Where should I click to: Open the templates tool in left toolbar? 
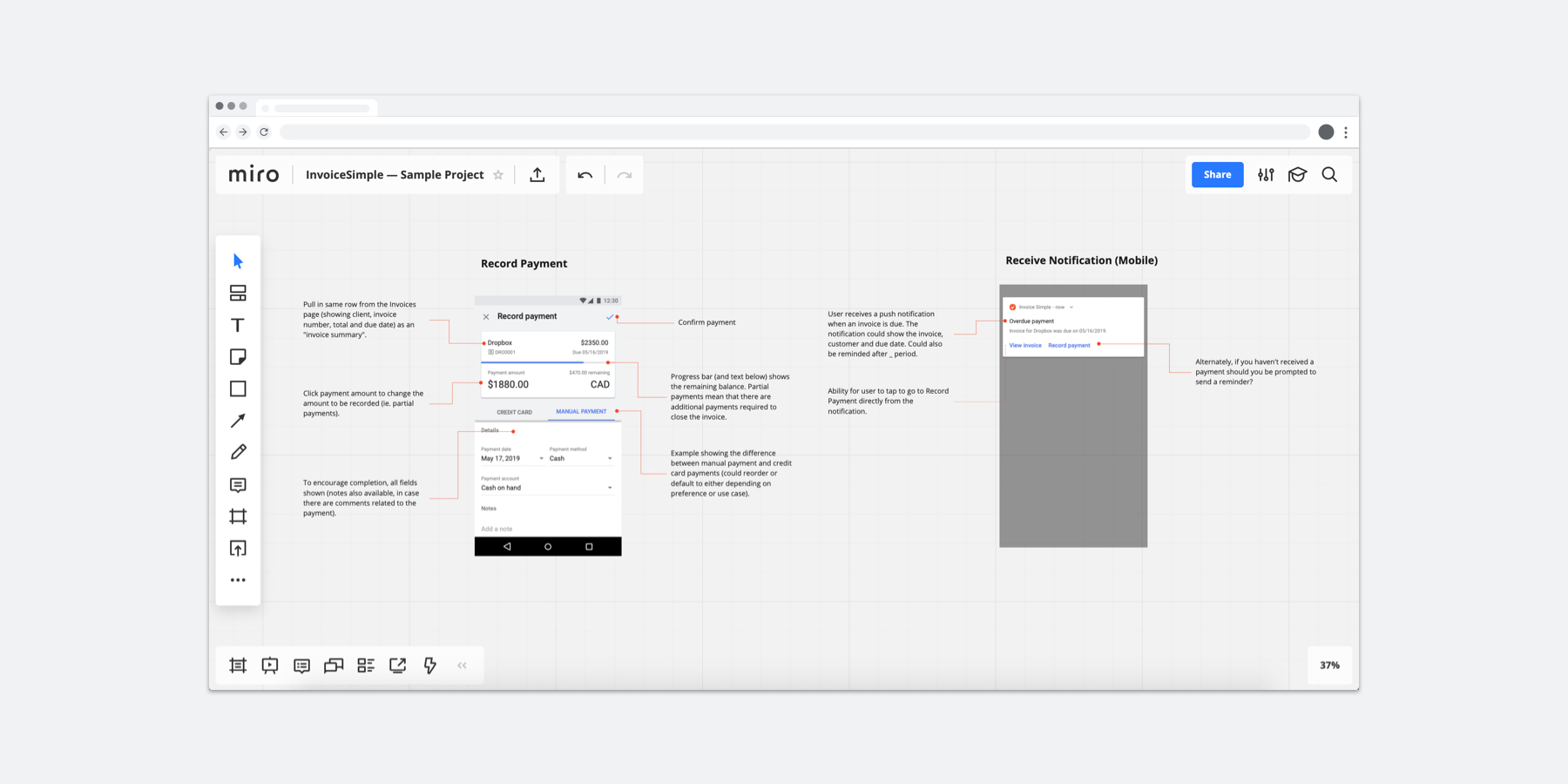tap(237, 293)
